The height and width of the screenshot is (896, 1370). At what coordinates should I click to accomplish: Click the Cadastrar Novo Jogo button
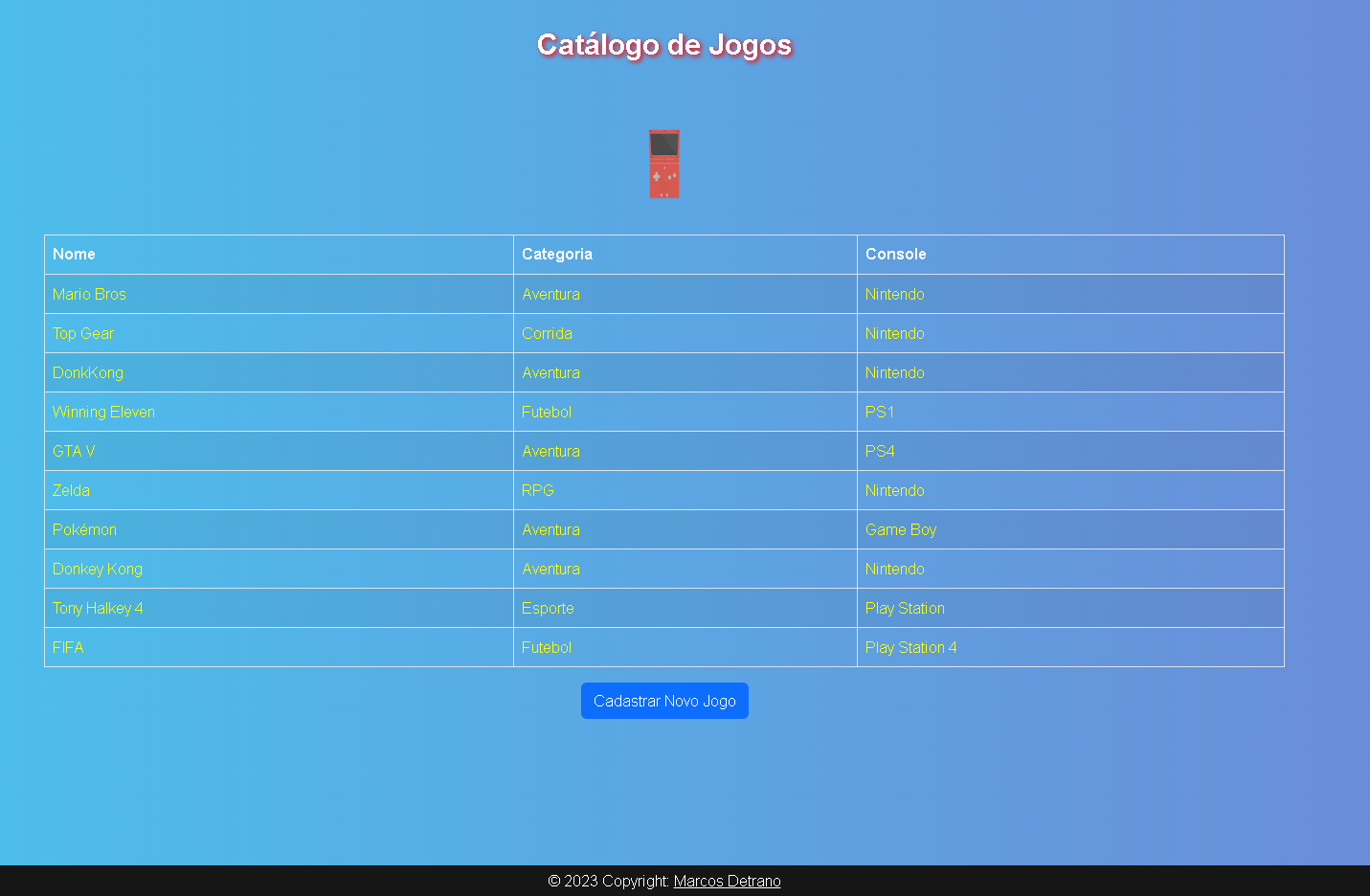664,700
